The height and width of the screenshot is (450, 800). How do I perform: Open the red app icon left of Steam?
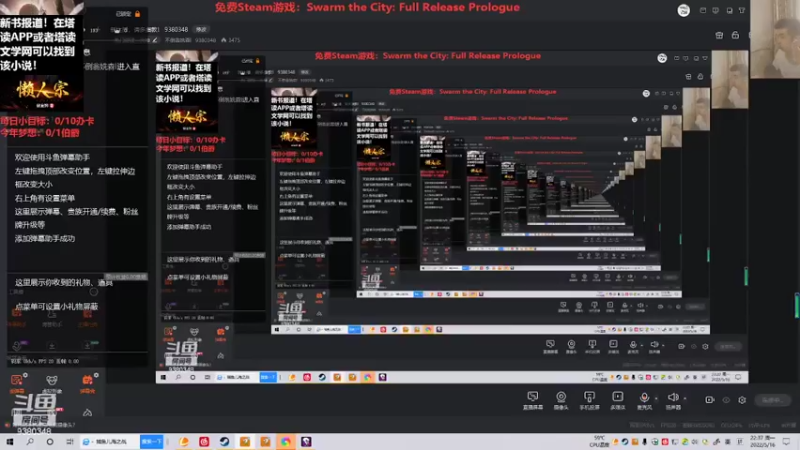(x=204, y=442)
